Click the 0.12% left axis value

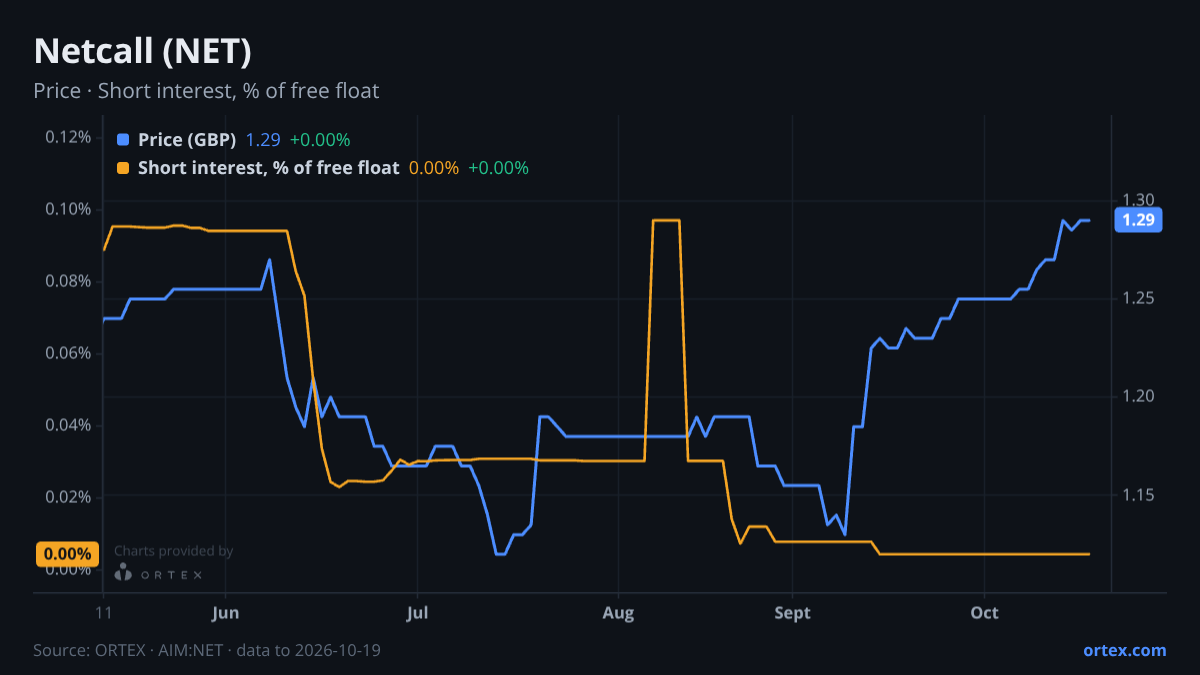tap(68, 137)
